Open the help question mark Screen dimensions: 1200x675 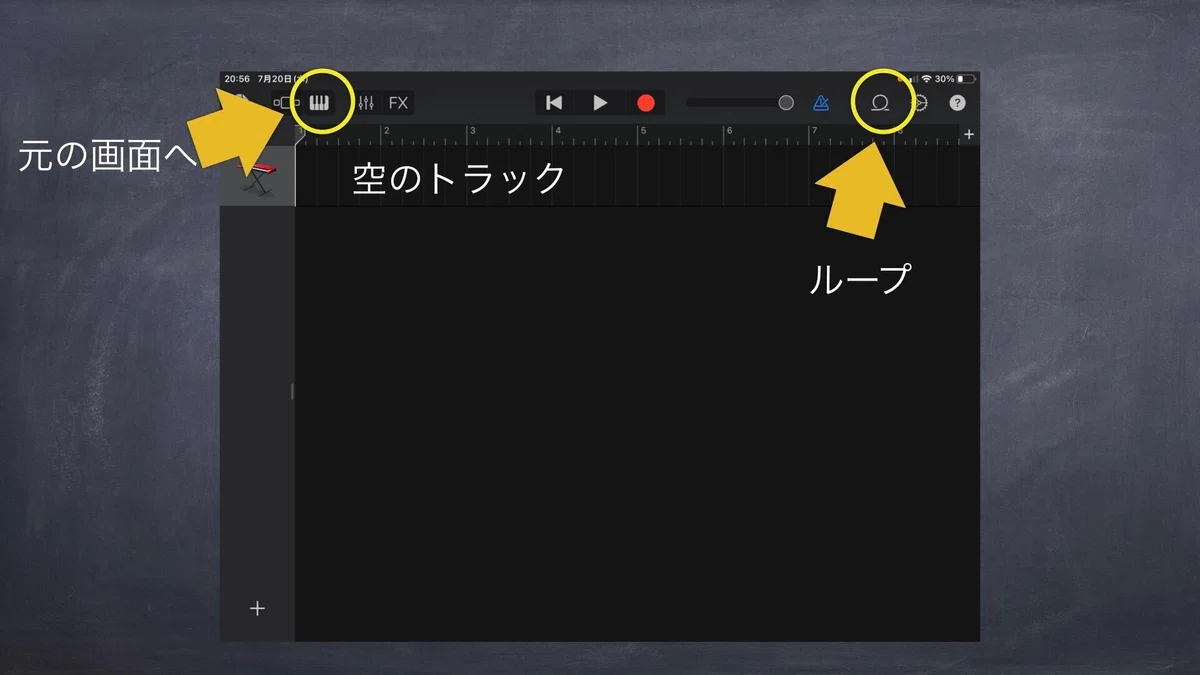[x=957, y=103]
